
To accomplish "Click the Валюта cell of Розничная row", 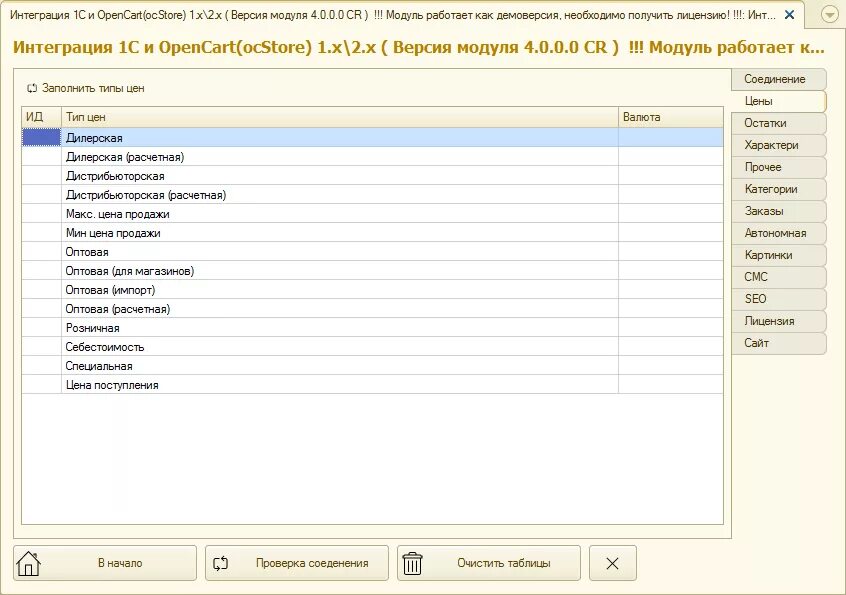I will pyautogui.click(x=671, y=328).
